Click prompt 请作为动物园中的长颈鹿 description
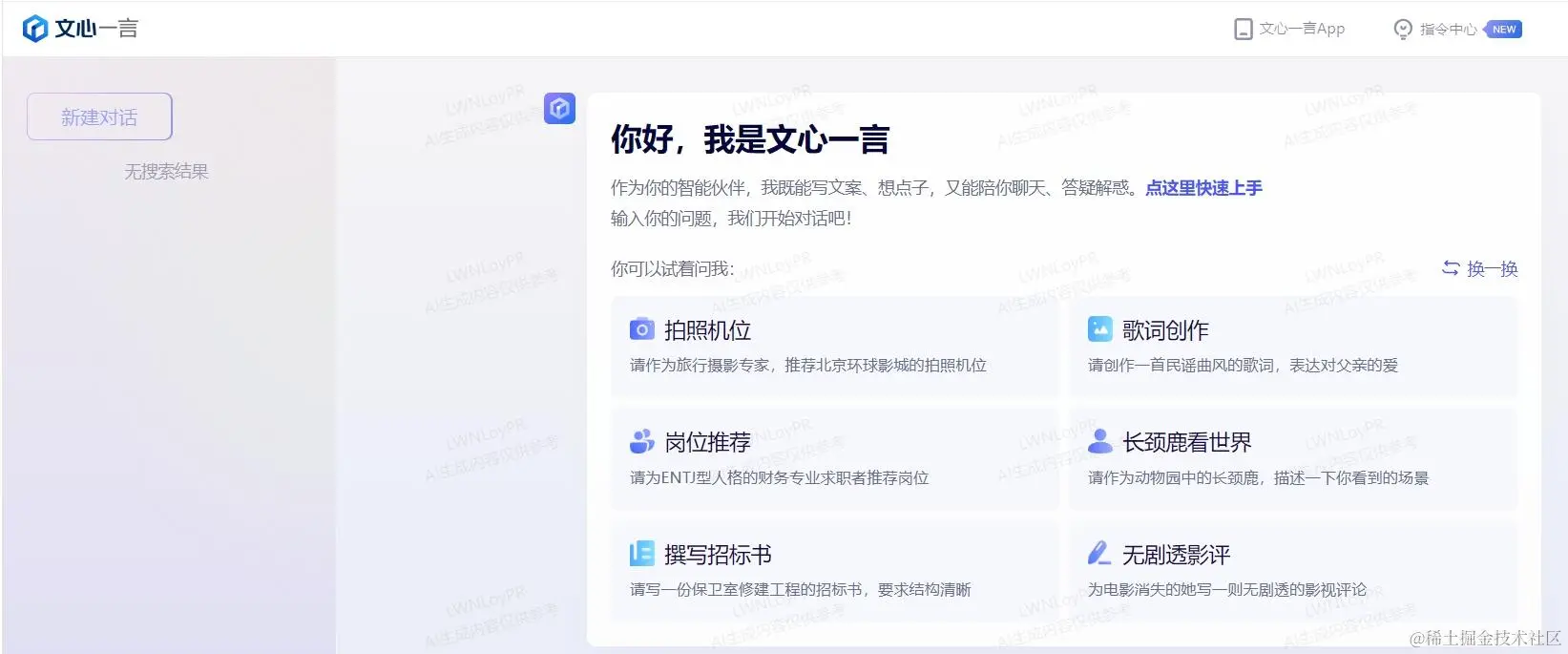 1258,478
